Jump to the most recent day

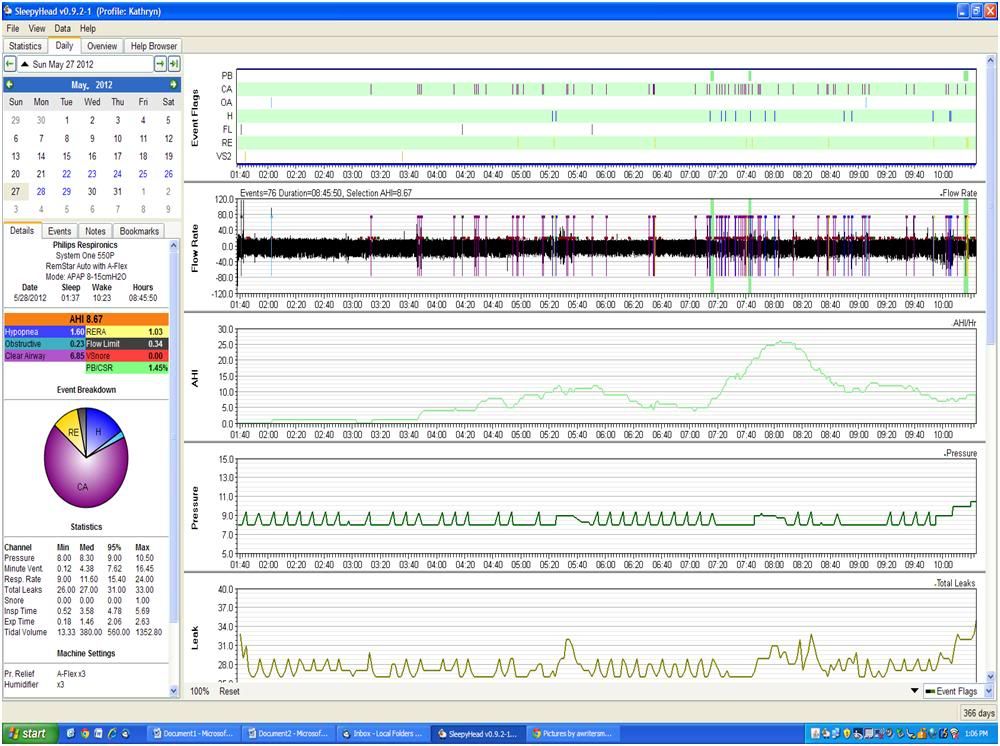(x=174, y=64)
